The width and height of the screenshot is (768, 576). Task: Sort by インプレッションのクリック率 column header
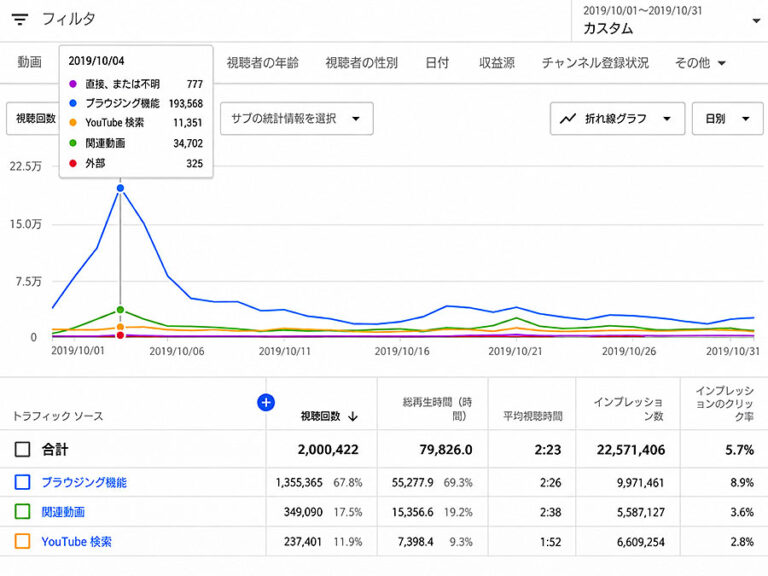coord(724,404)
